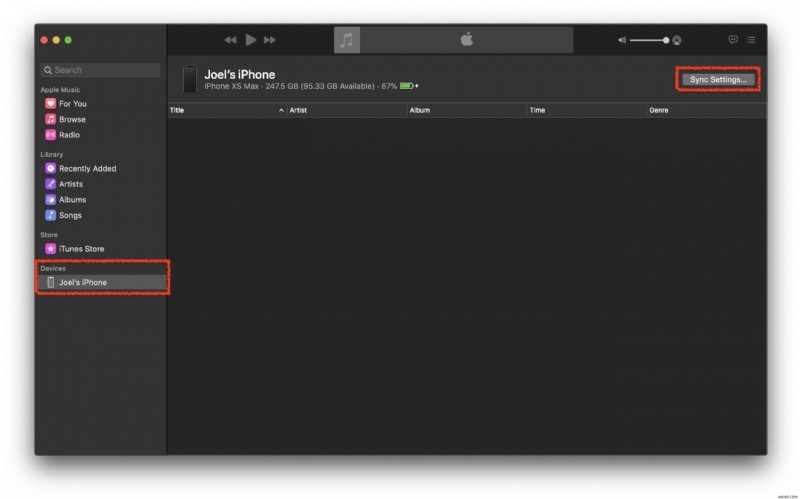Open the lyrics panel icon
Screen dimensions: 800x499
[733, 40]
